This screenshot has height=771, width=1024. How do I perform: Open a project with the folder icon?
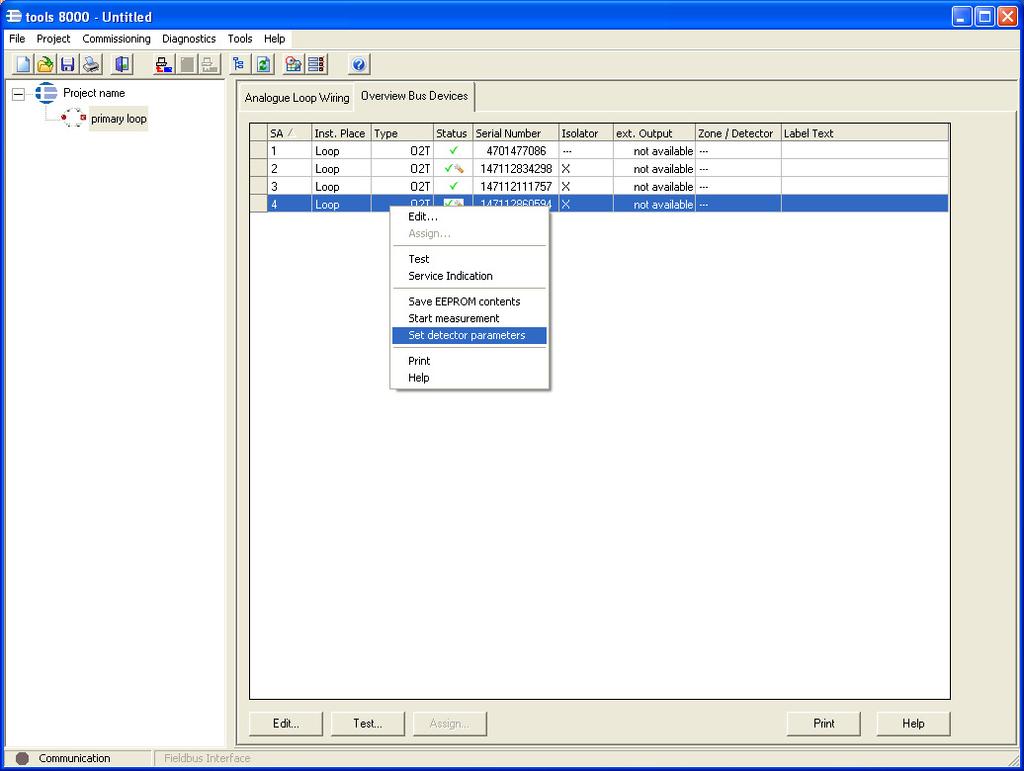[x=45, y=64]
